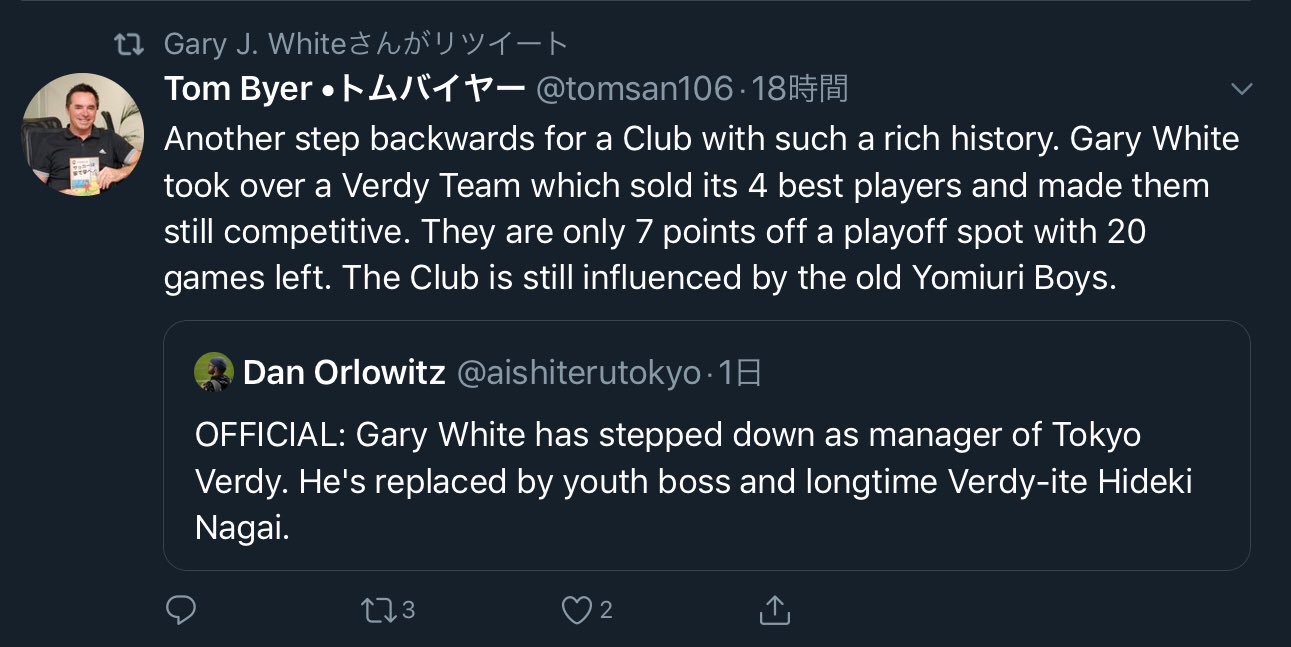
Task: Like the tweet with the heart icon
Action: click(x=576, y=609)
